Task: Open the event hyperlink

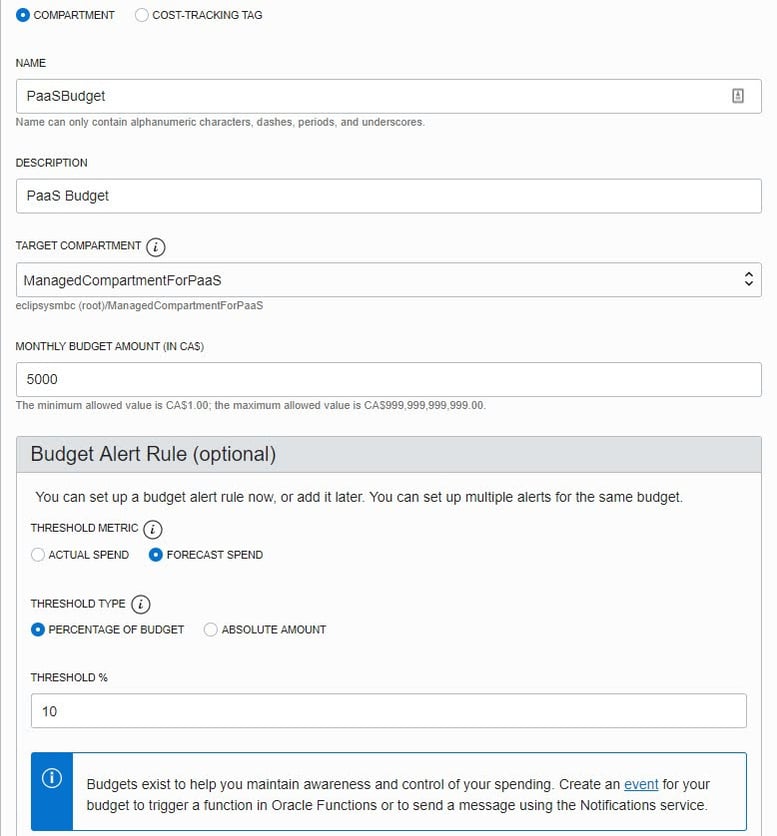Action: tap(641, 785)
